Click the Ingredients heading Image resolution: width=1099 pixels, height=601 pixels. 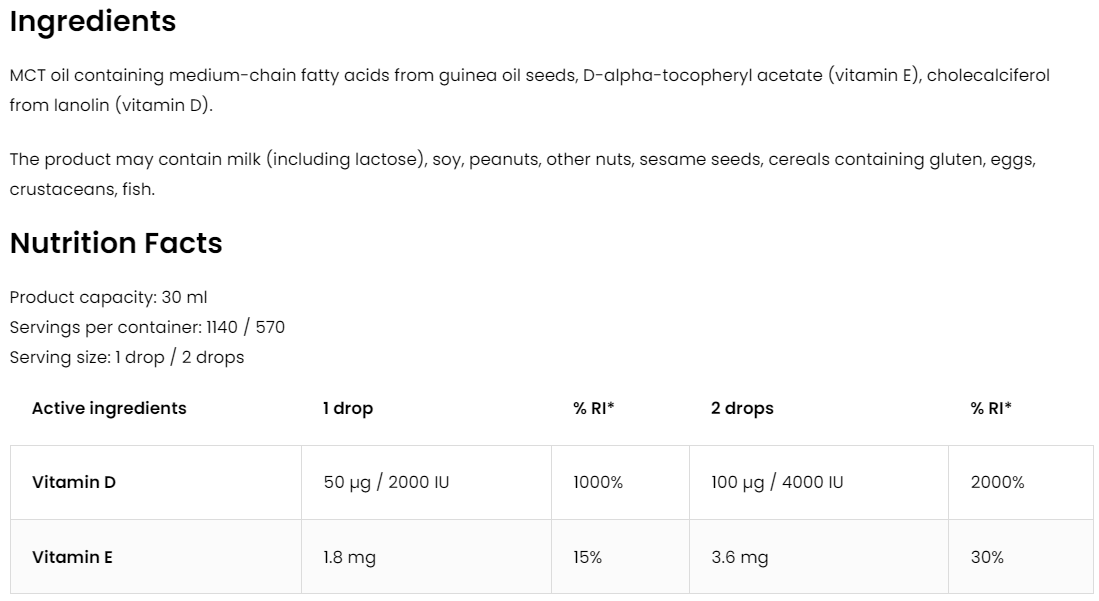click(x=93, y=22)
